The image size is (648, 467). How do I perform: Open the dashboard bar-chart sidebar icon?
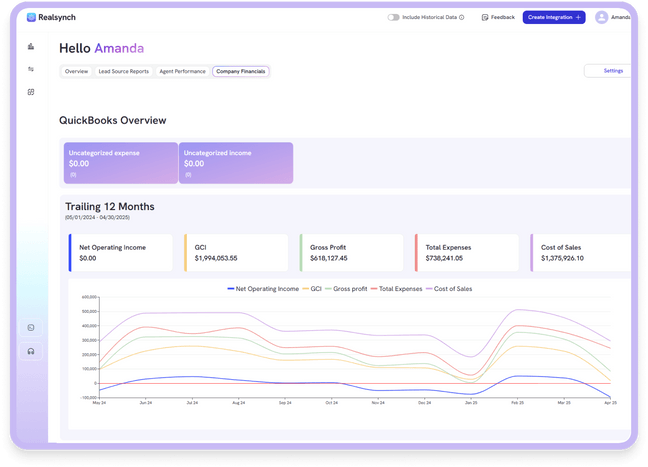31,47
